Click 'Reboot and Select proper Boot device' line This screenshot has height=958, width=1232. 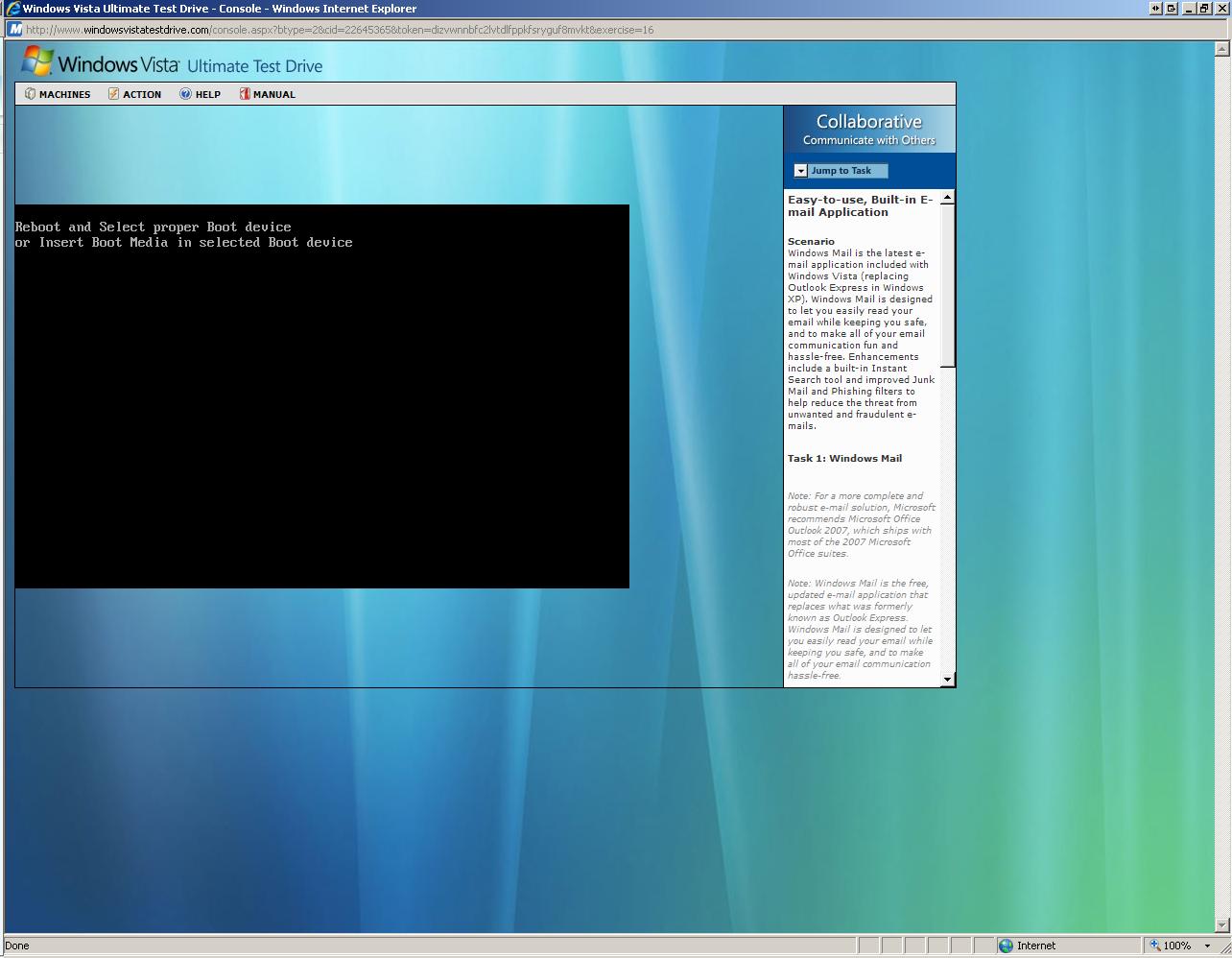coord(154,228)
